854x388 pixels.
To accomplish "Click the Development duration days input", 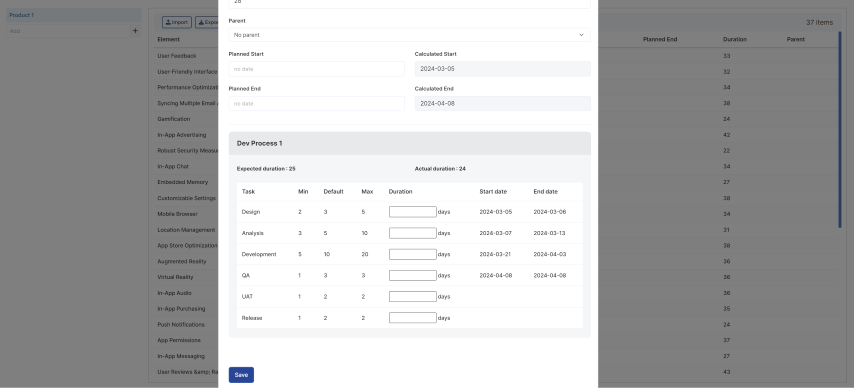I will [x=412, y=254].
